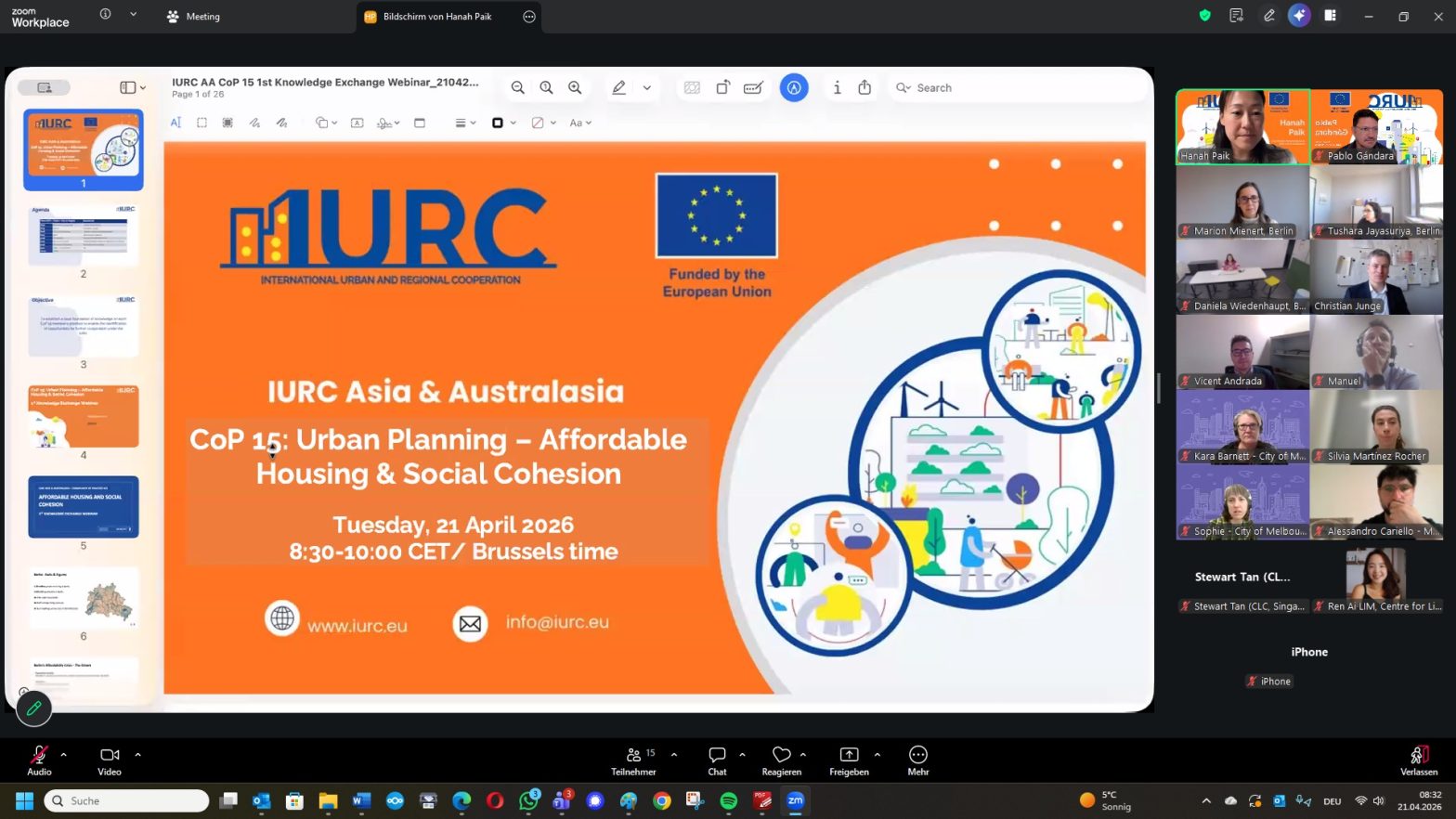Click the Reagieren reactions icon
The width and height of the screenshot is (1456, 819).
tap(781, 755)
